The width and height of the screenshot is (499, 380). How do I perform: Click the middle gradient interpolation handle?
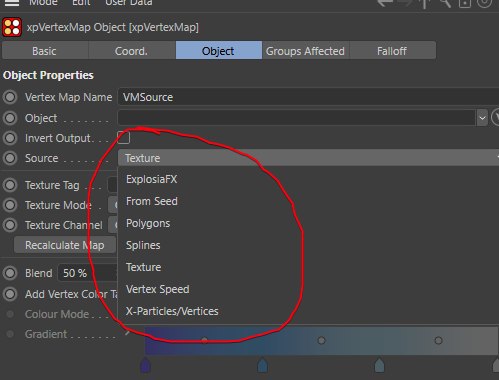(321, 340)
